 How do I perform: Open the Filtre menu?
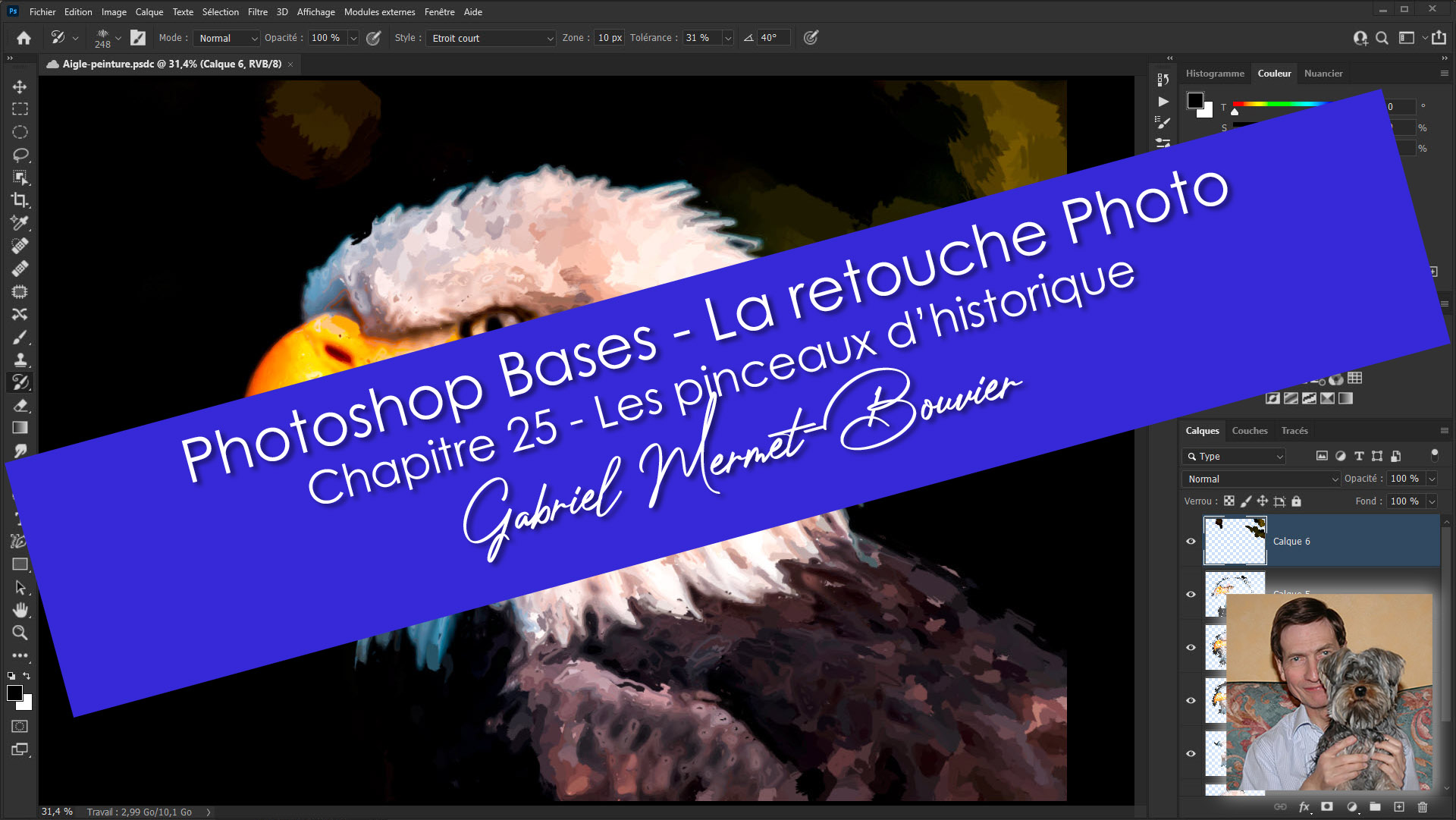pyautogui.click(x=257, y=11)
